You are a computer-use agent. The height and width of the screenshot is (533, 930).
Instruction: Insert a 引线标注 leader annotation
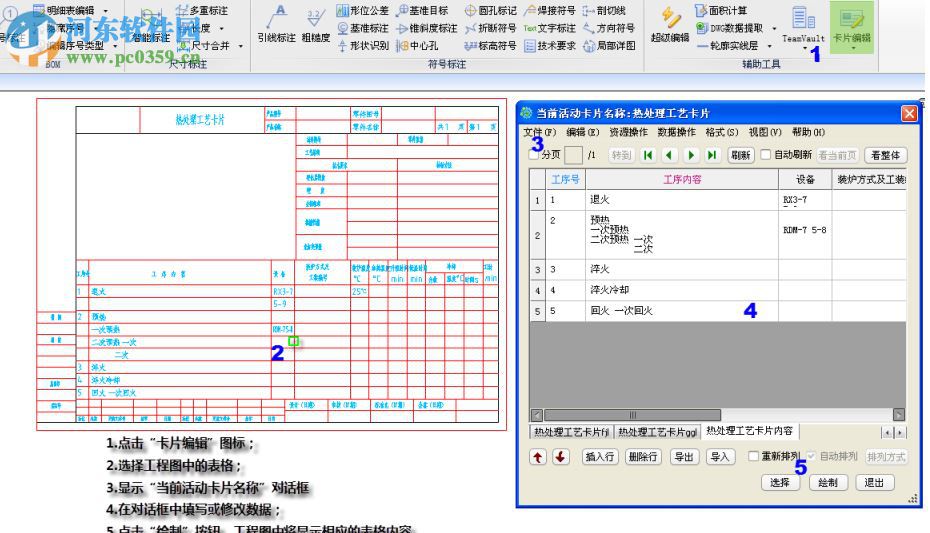click(276, 25)
